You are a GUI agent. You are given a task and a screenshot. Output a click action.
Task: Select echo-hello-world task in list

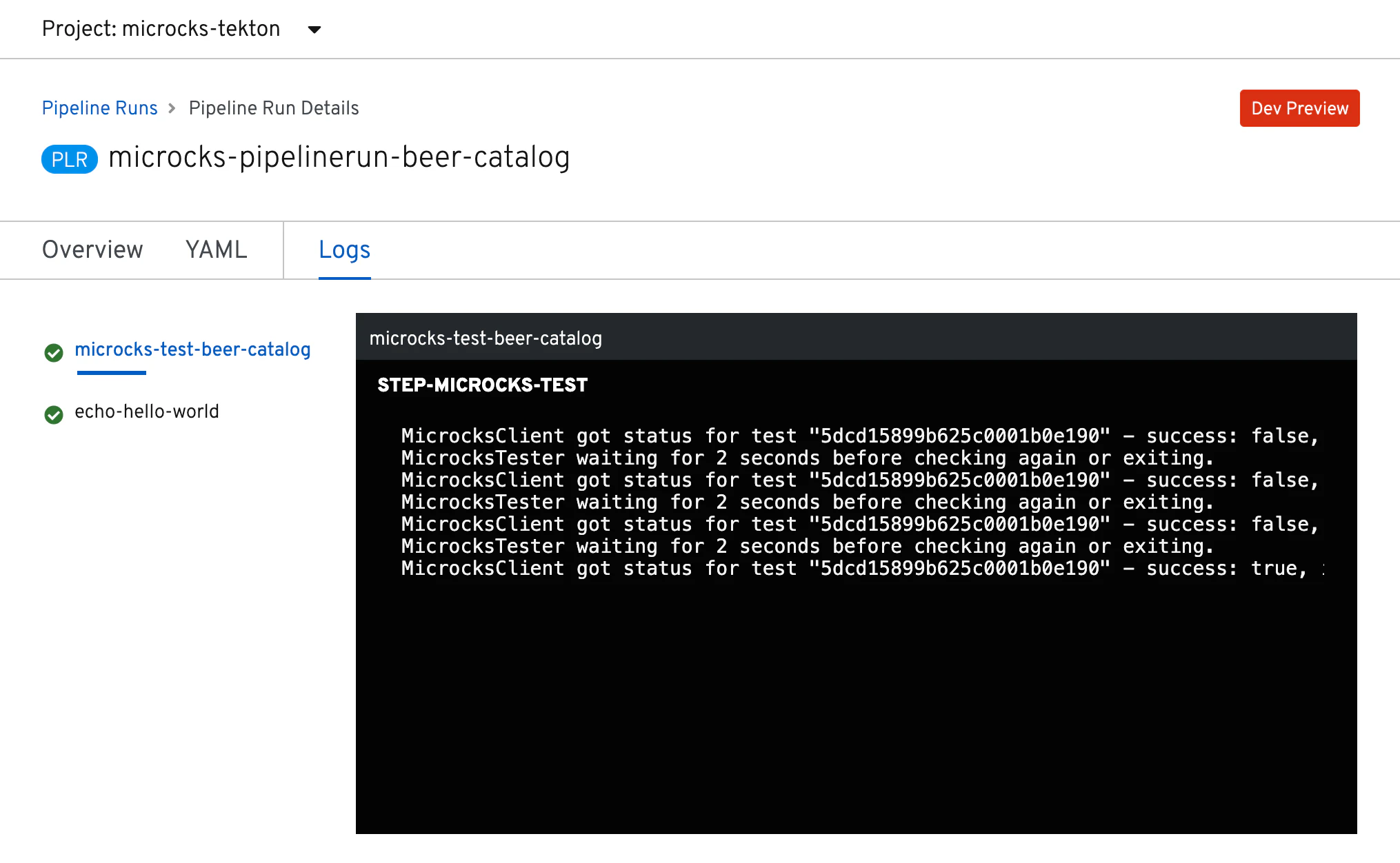click(x=147, y=412)
